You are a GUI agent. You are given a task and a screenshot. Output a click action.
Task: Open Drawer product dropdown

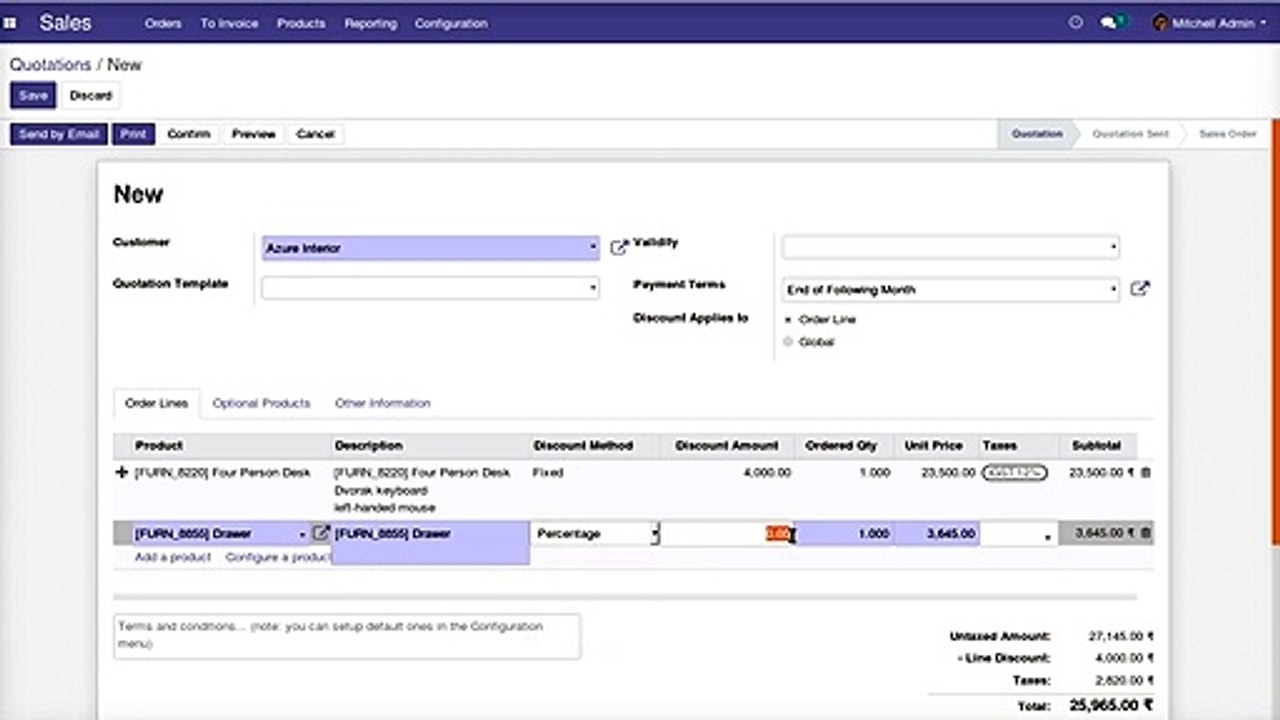click(x=302, y=535)
